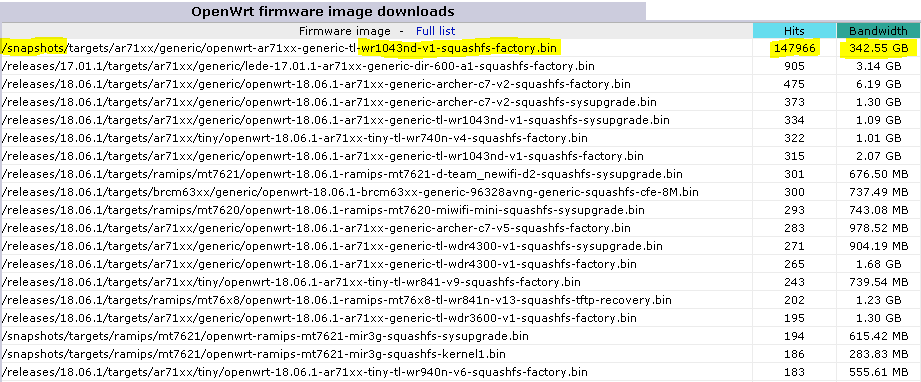The width and height of the screenshot is (921, 382).
Task: Click the 293 hits value
Action: click(794, 210)
